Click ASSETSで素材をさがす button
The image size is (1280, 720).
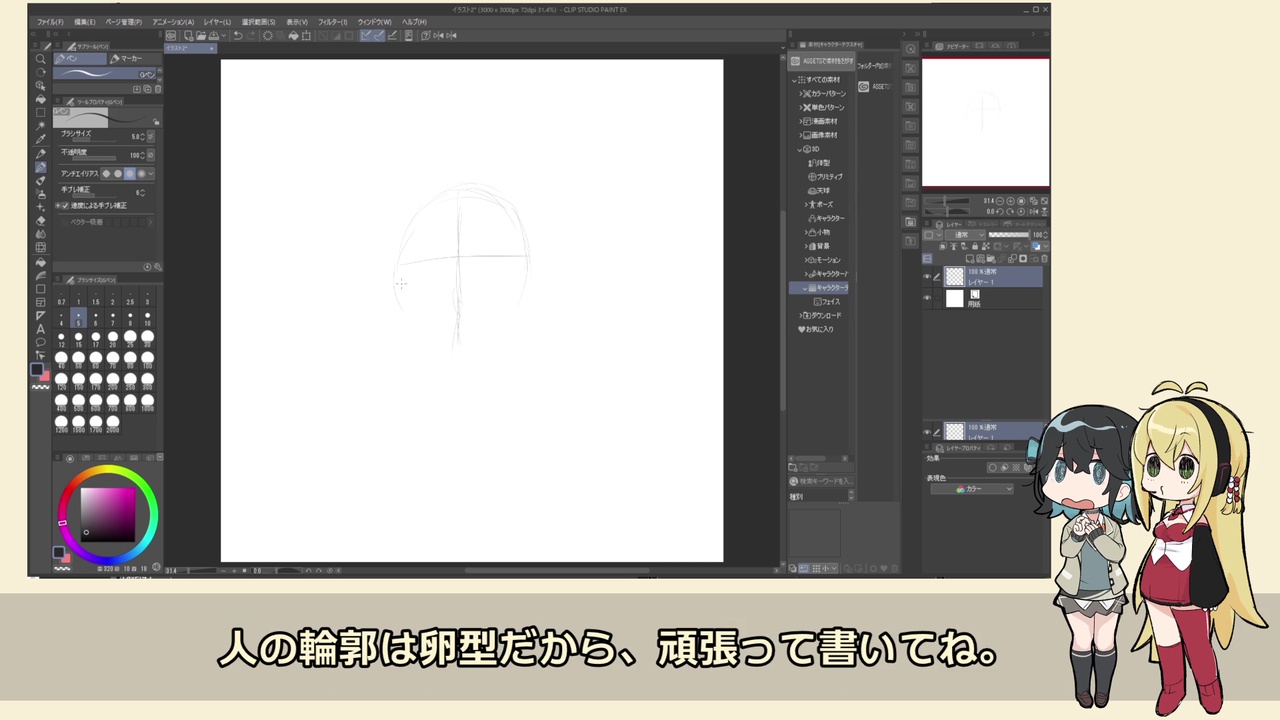tap(826, 61)
